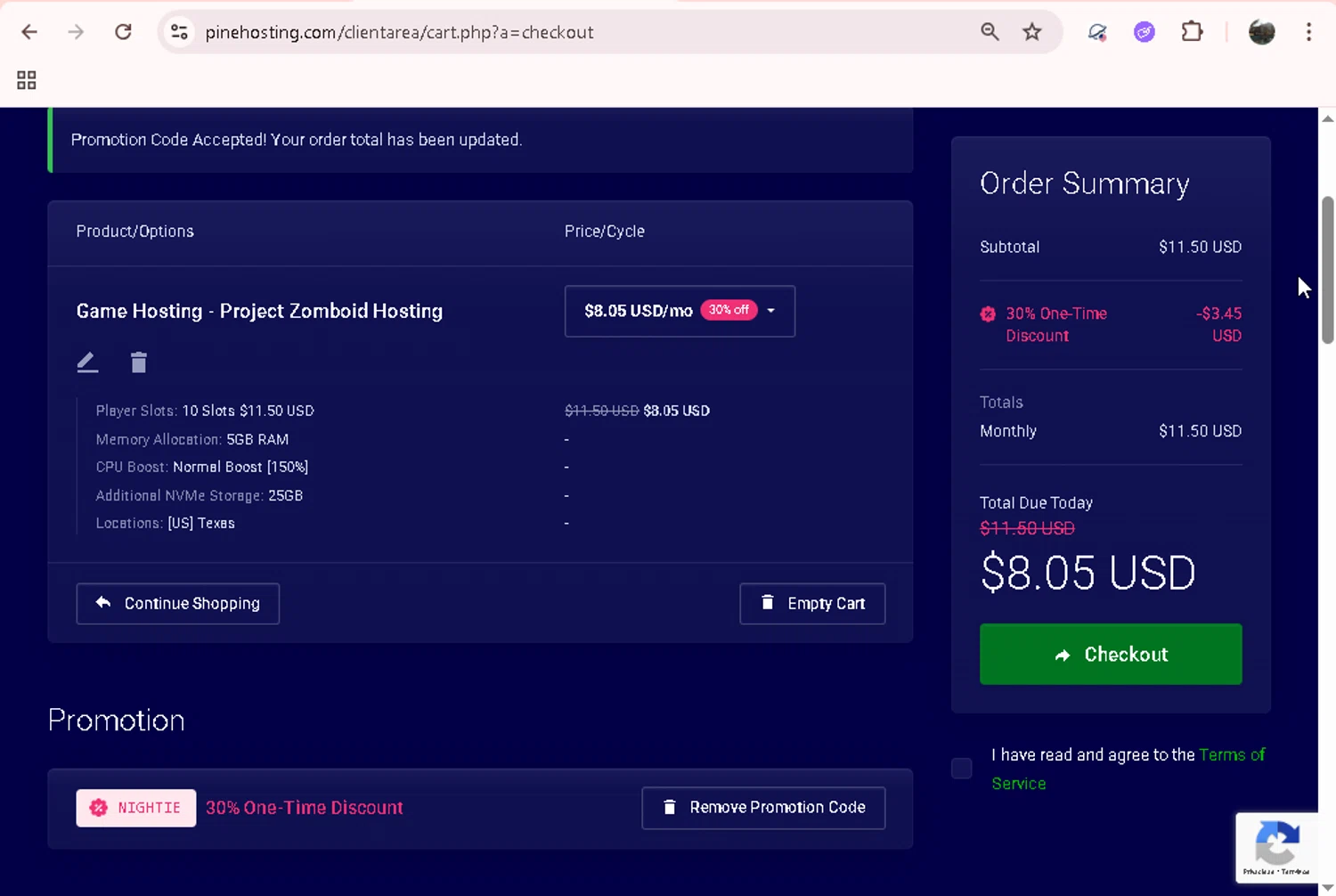The height and width of the screenshot is (896, 1336).
Task: Open the zoom magnifier in address bar
Action: click(990, 32)
